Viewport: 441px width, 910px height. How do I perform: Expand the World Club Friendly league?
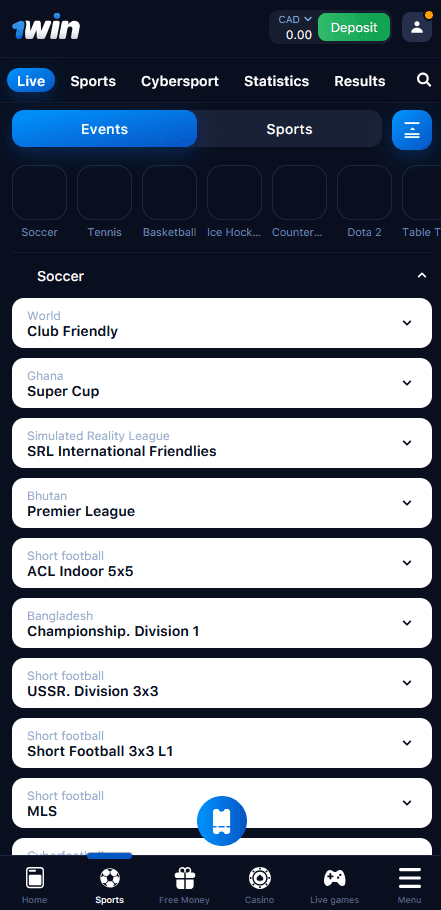(222, 323)
